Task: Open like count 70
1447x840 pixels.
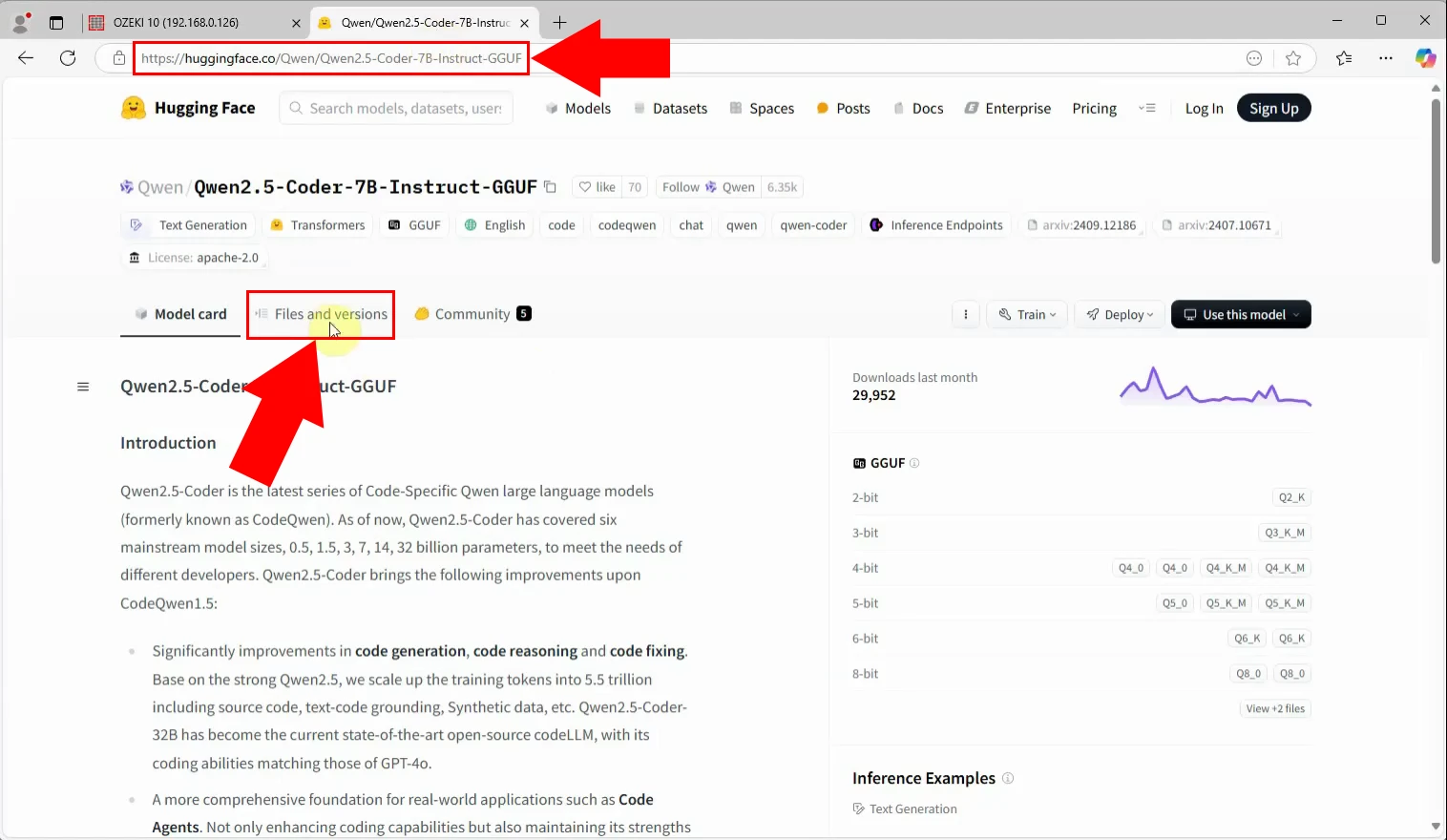Action: [635, 187]
